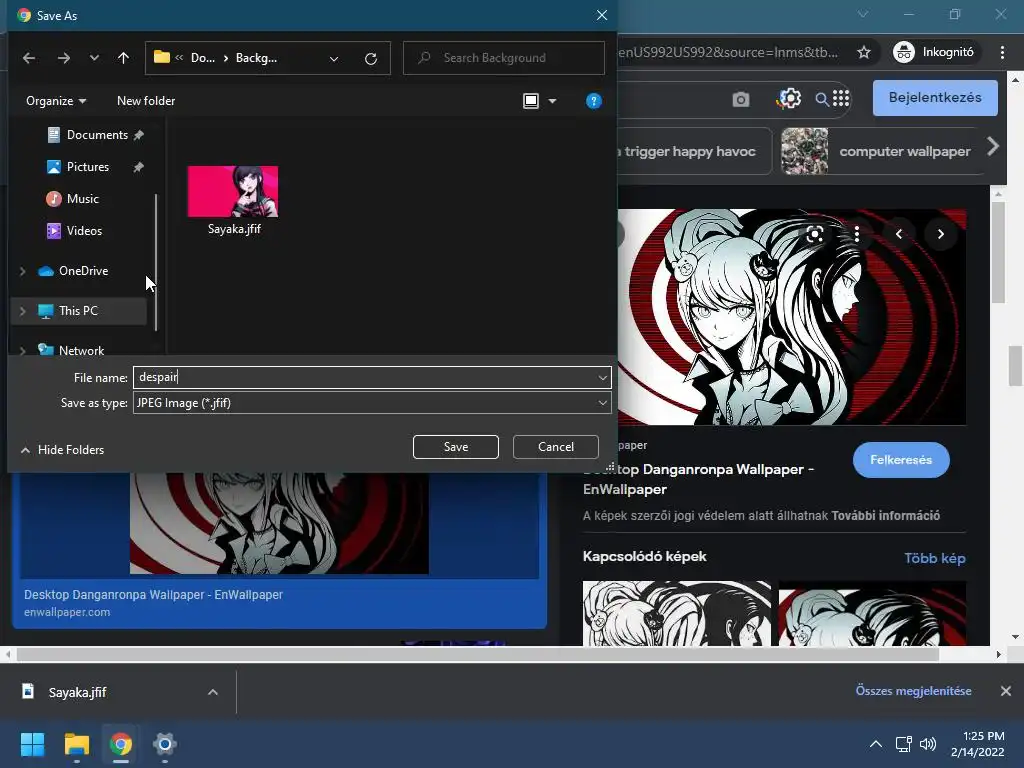Screen dimensions: 1024x768
Task: Click Bejelentkezés sign-in button
Action: 935,98
